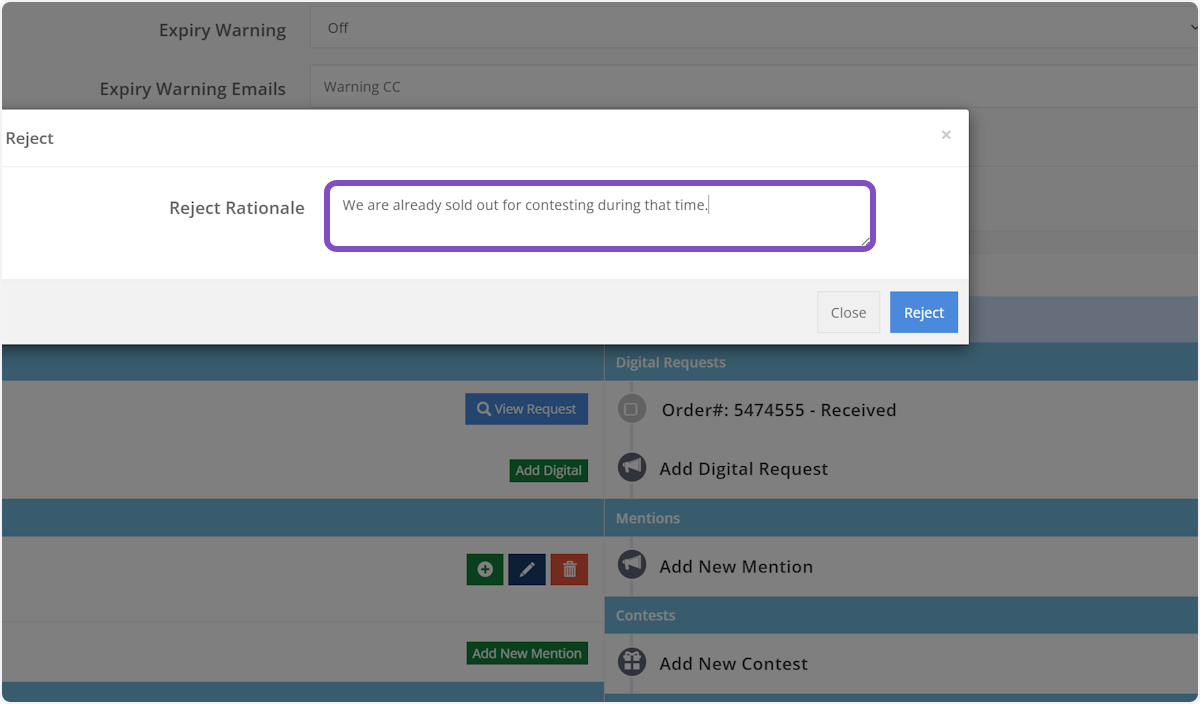The image size is (1200, 704).
Task: Select the Add Digital Request link
Action: pos(743,469)
